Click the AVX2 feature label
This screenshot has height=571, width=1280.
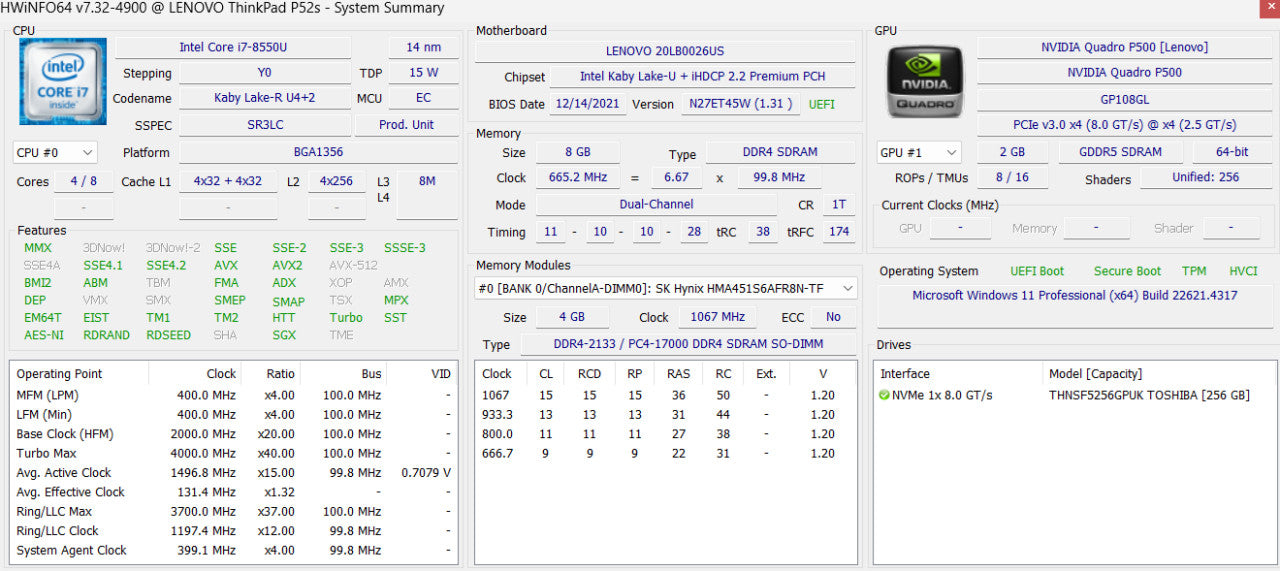287,265
